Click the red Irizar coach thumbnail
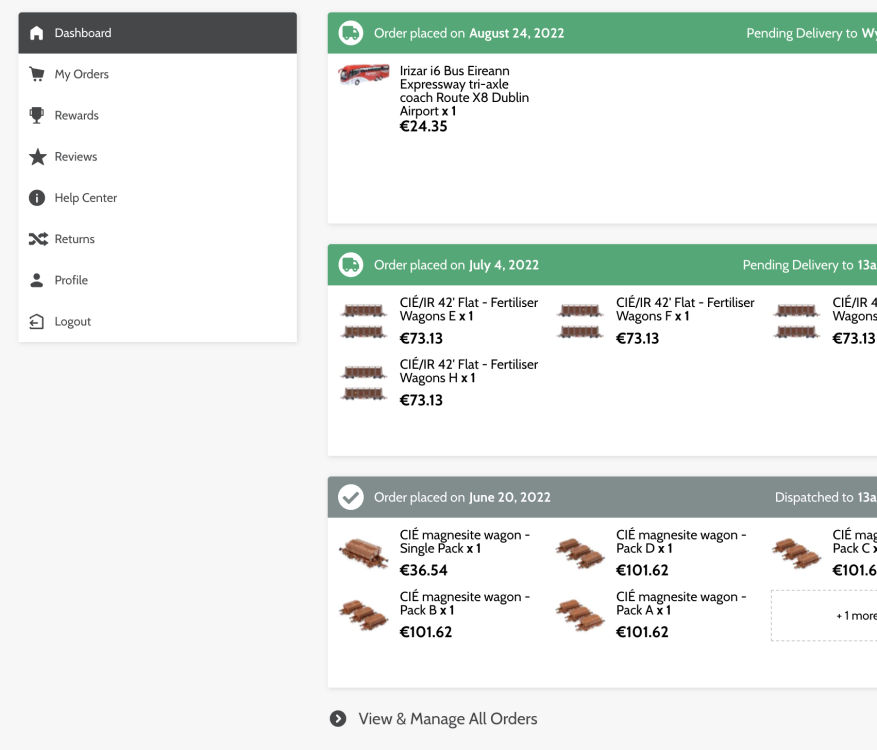This screenshot has width=877, height=750. [x=363, y=76]
